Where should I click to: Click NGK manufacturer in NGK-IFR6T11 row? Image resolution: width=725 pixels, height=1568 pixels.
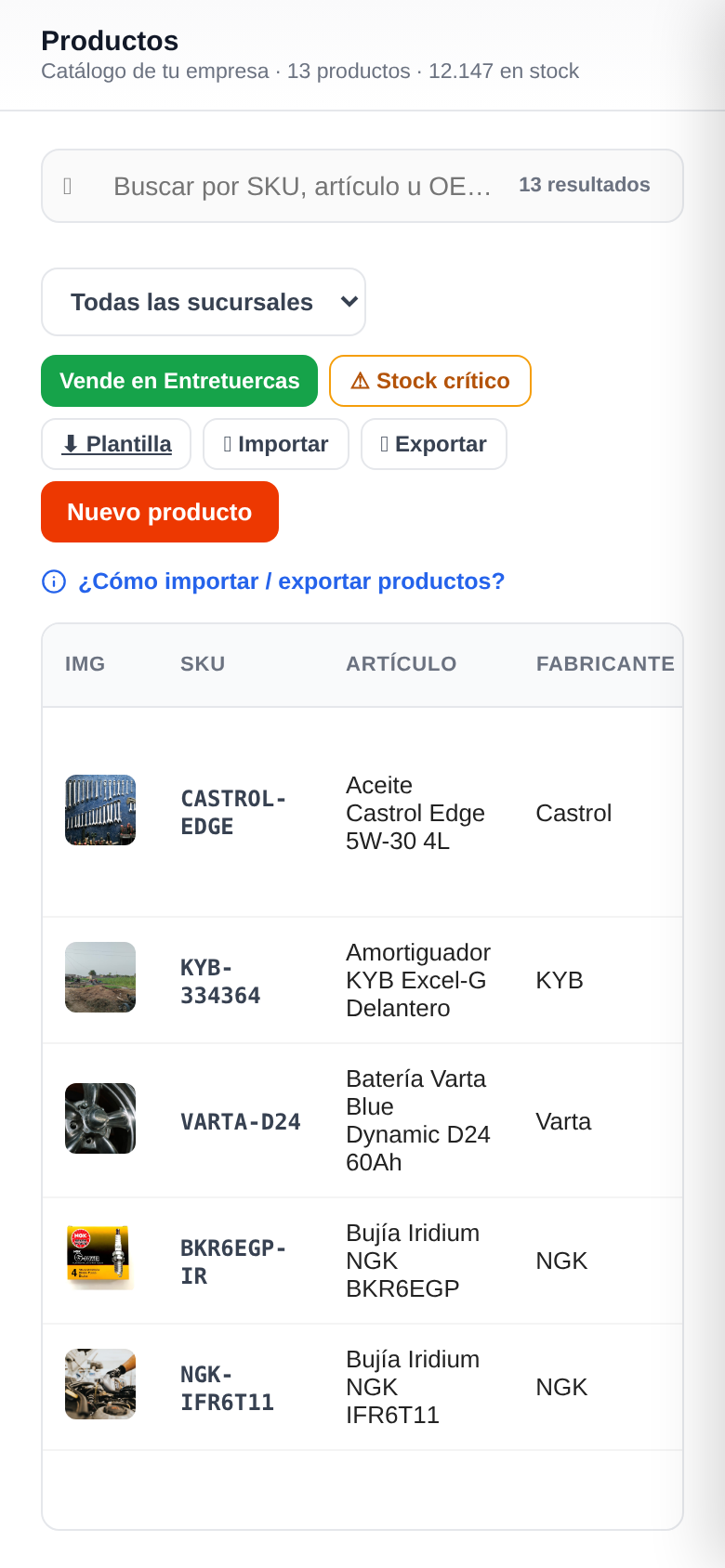tap(561, 1387)
